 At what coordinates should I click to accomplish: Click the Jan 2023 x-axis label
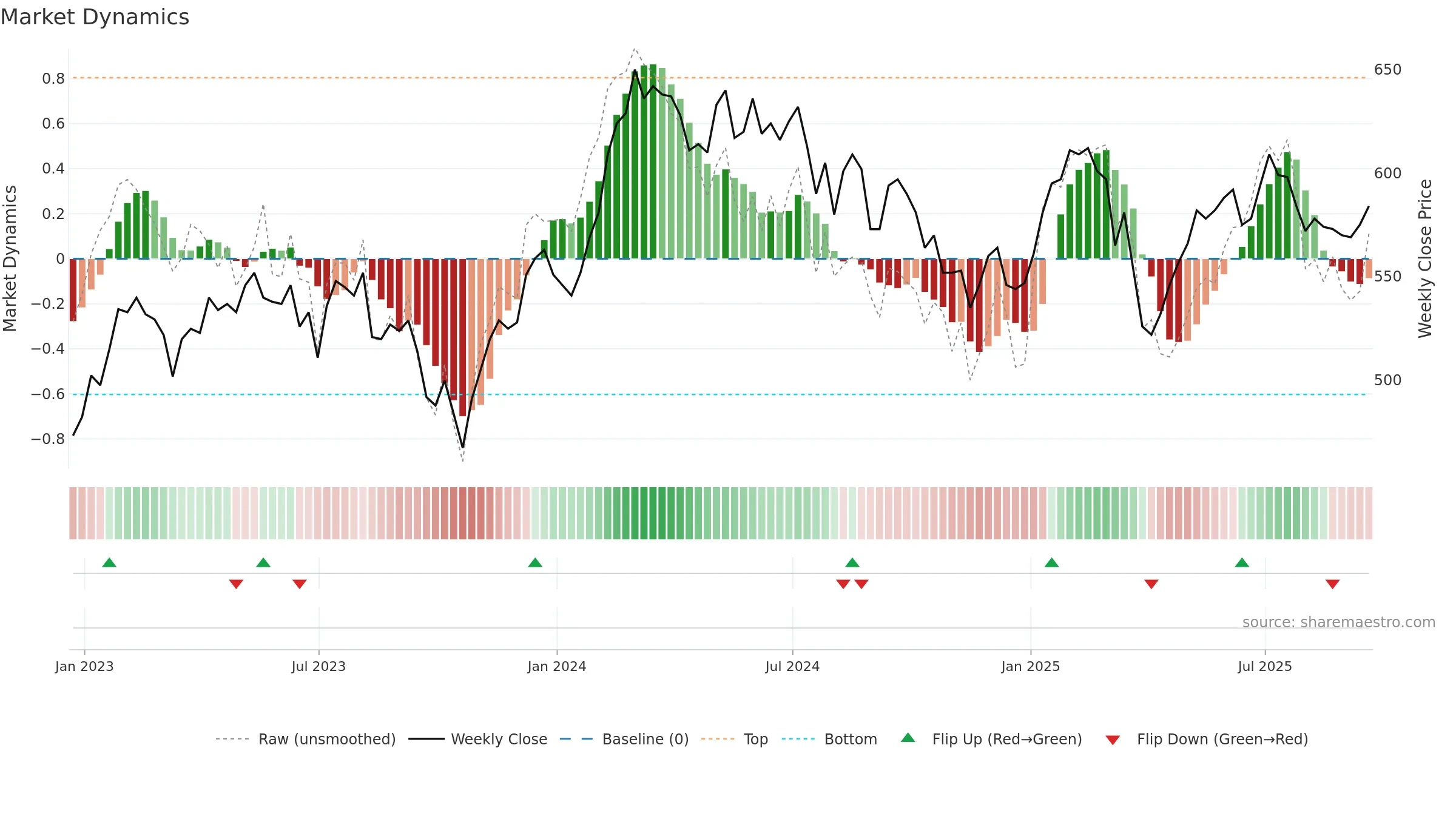(84, 666)
